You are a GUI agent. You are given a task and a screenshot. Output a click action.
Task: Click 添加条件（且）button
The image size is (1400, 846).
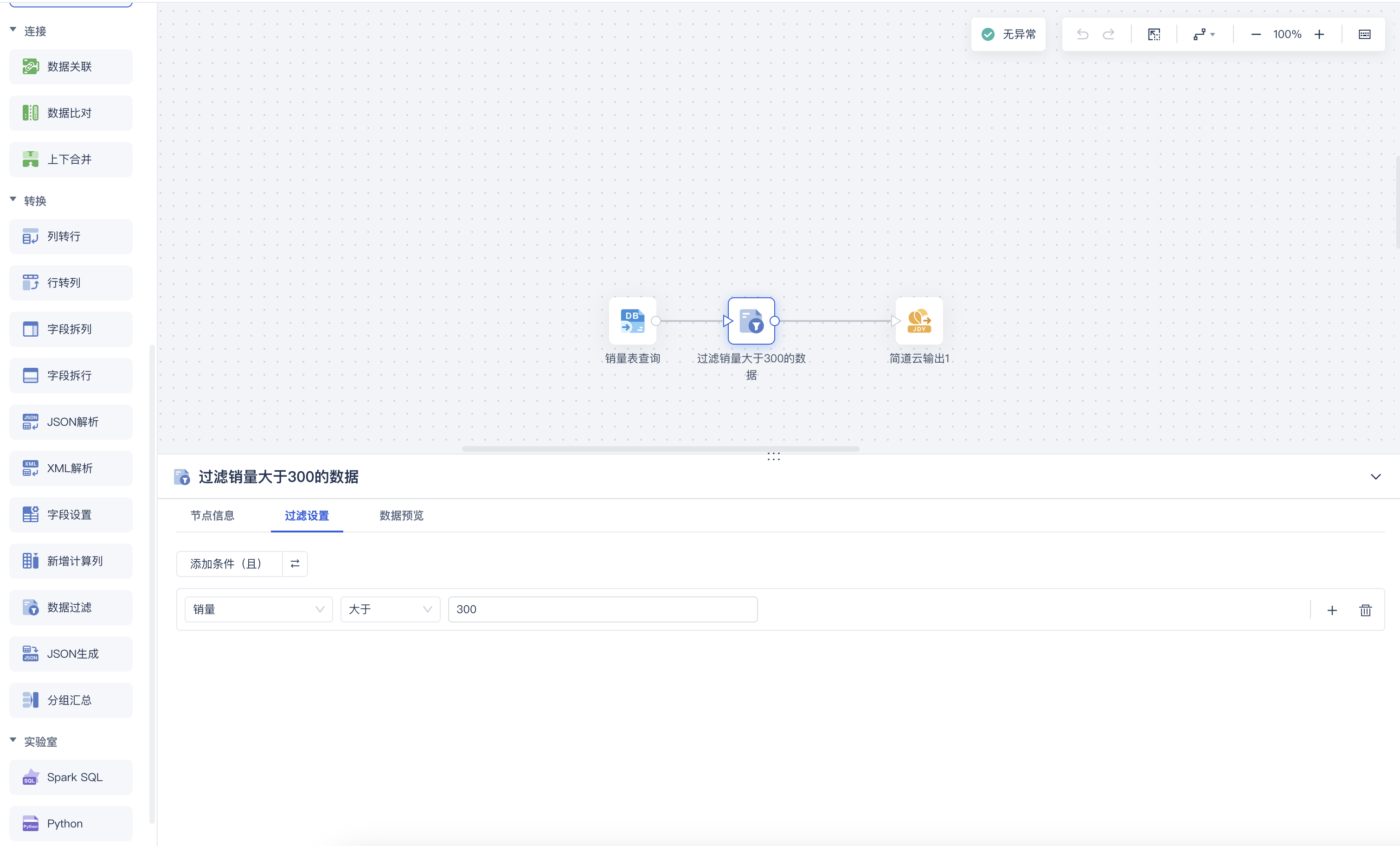coord(229,564)
